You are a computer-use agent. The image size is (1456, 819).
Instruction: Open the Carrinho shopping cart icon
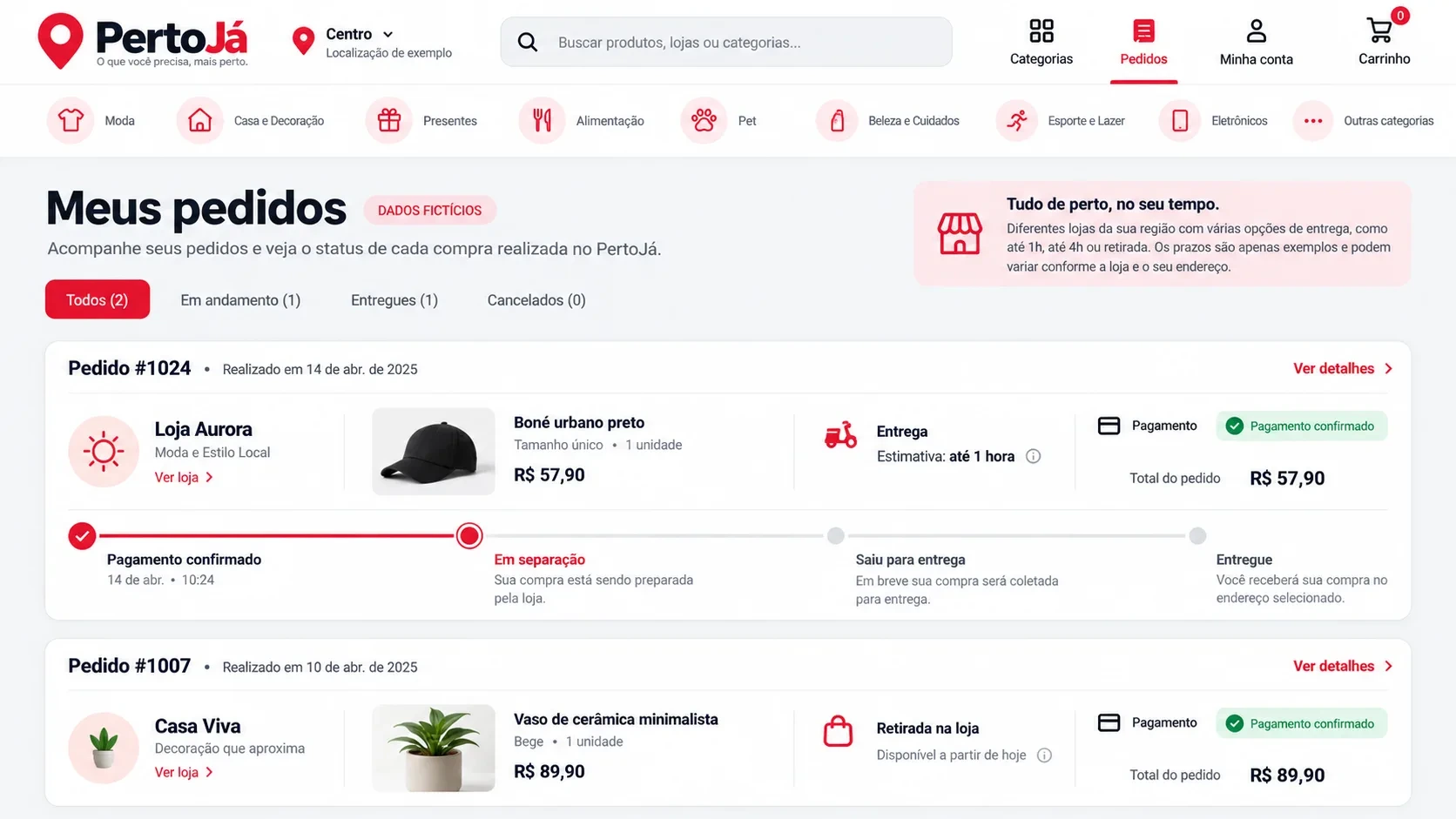coord(1379,31)
